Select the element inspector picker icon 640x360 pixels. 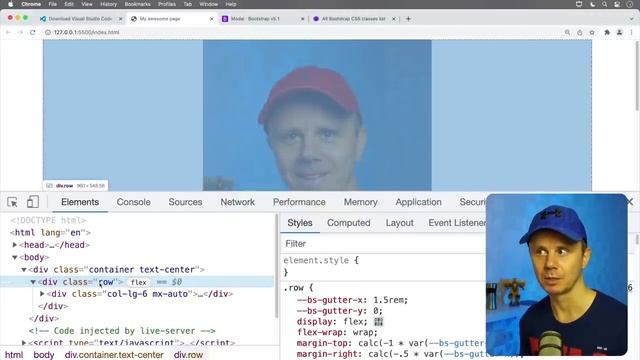pyautogui.click(x=12, y=202)
